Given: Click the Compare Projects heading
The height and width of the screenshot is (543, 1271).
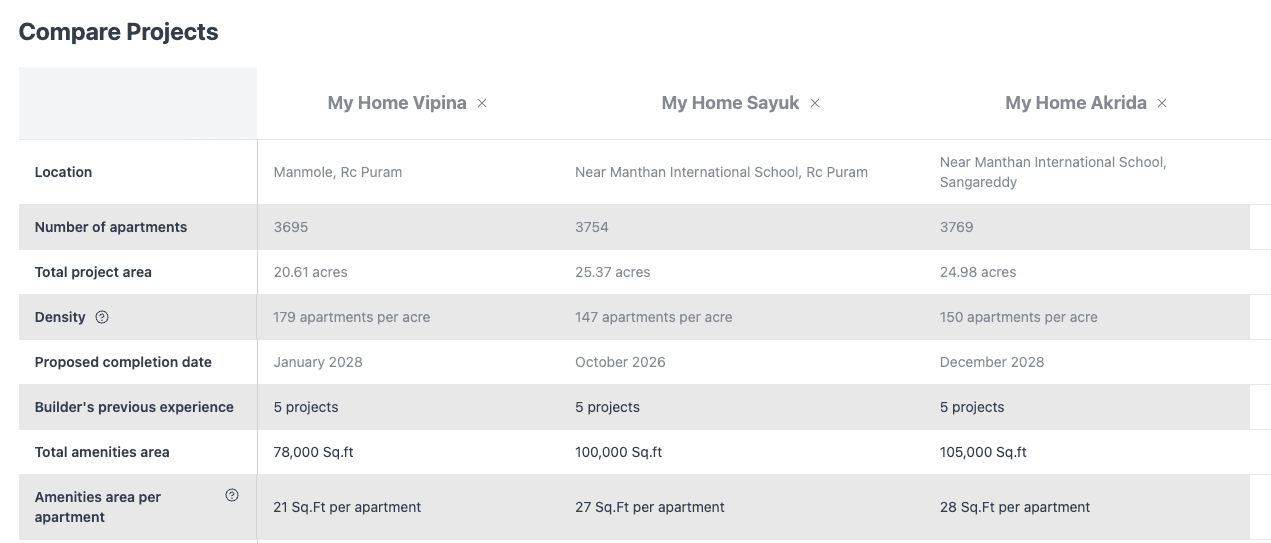Looking at the screenshot, I should tap(118, 32).
